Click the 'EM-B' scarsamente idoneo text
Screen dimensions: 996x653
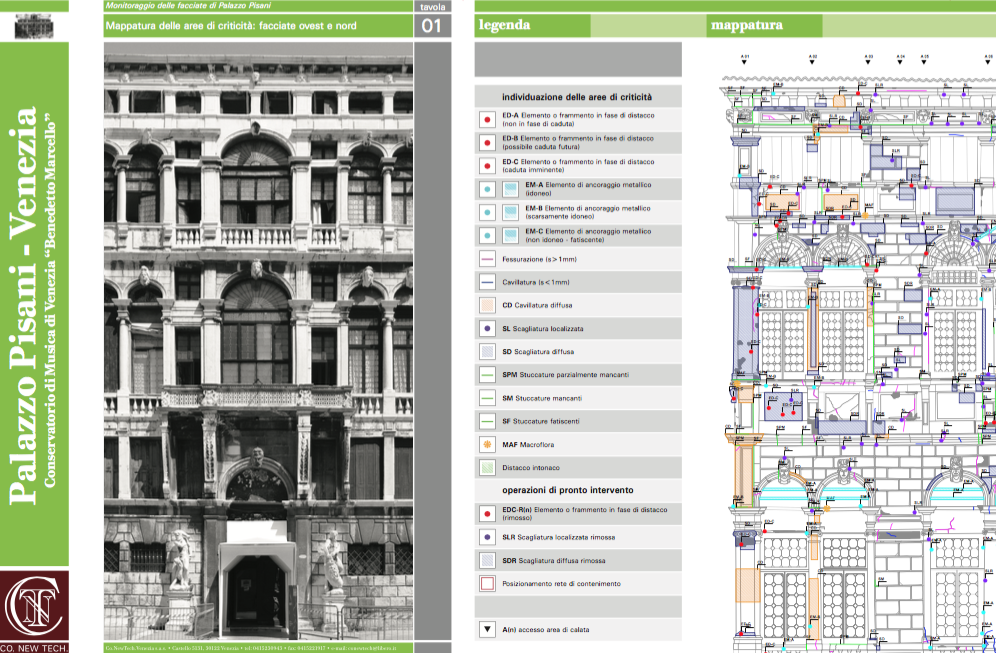coord(588,212)
